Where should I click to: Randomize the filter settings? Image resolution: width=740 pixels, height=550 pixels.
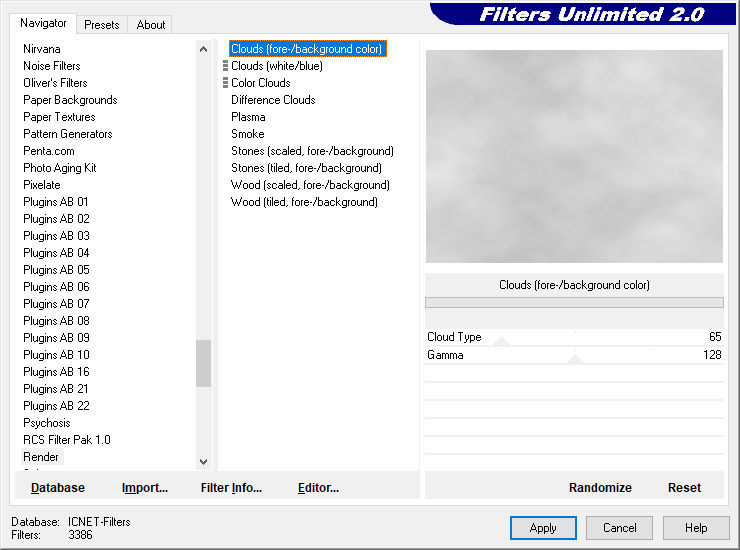(600, 488)
